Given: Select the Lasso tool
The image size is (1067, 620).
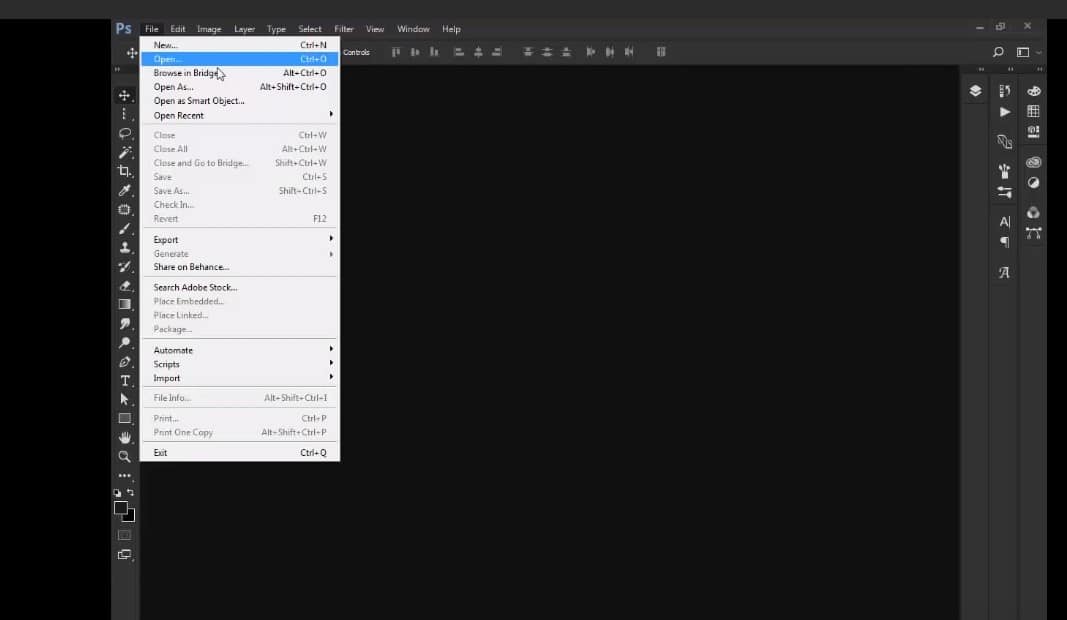Looking at the screenshot, I should tap(125, 133).
